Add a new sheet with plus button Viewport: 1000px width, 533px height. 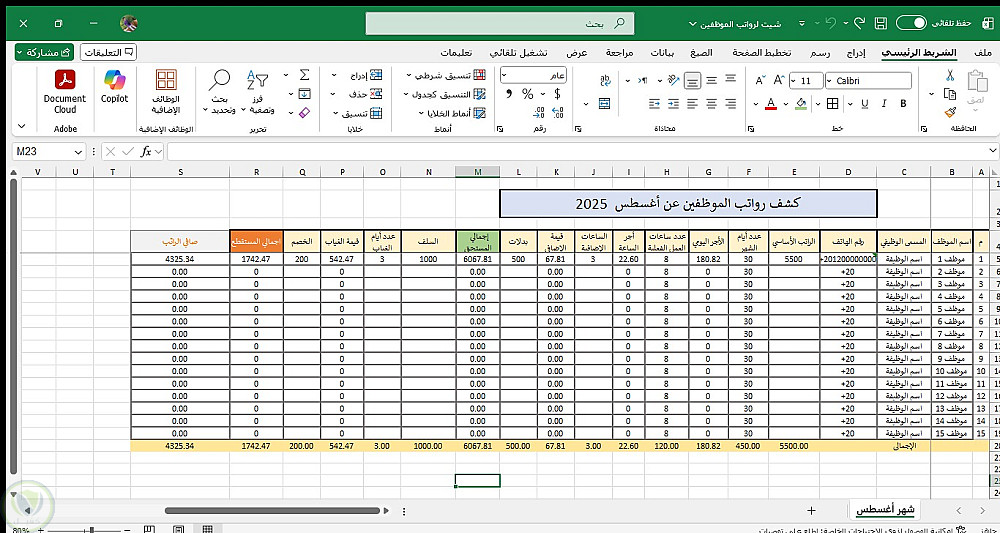[811, 510]
